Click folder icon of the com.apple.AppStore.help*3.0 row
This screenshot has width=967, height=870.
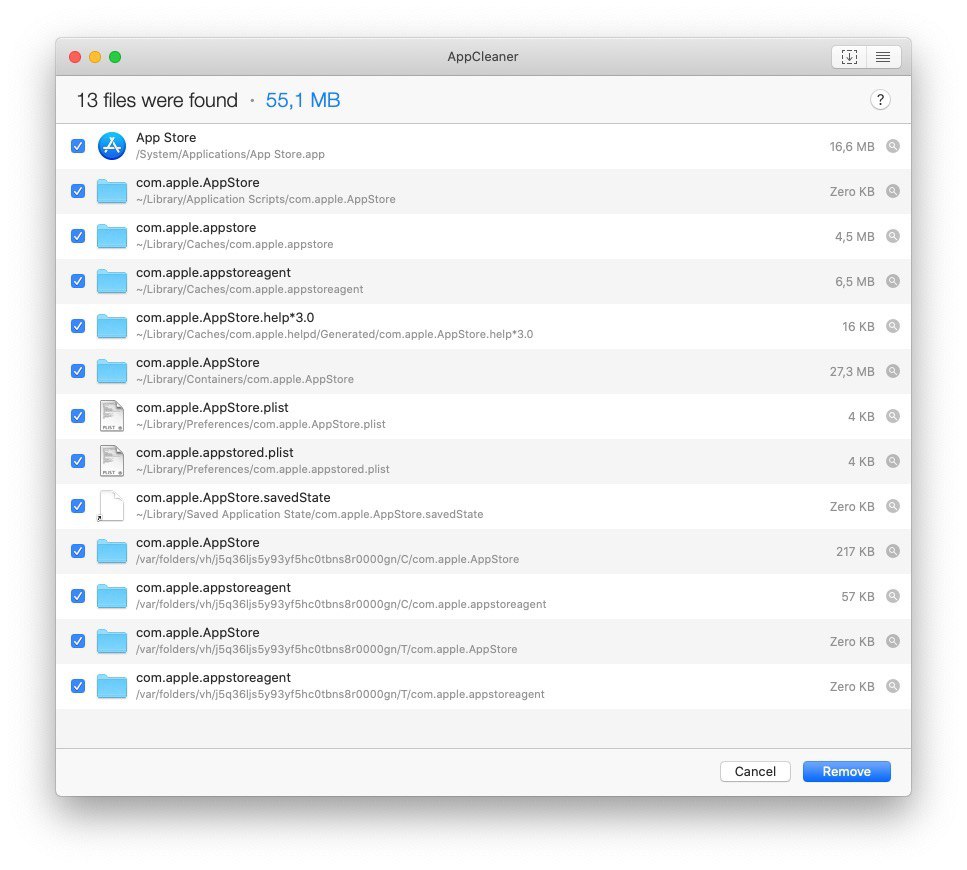coord(112,326)
